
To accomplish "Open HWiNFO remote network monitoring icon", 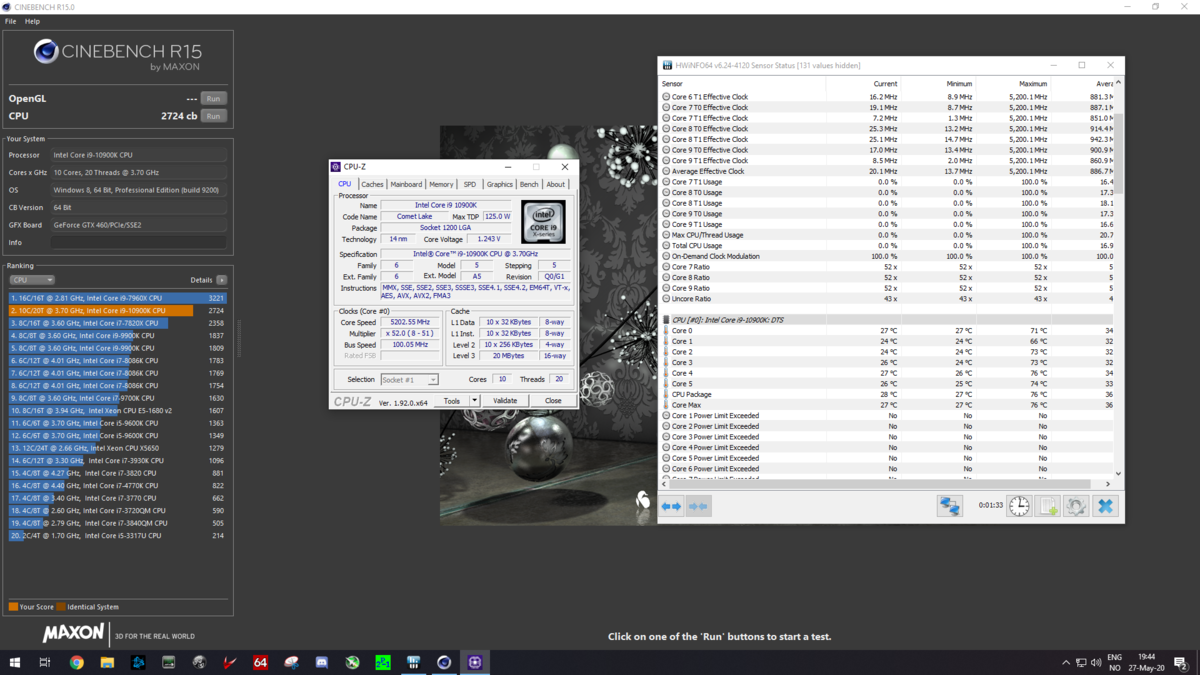I will (949, 506).
